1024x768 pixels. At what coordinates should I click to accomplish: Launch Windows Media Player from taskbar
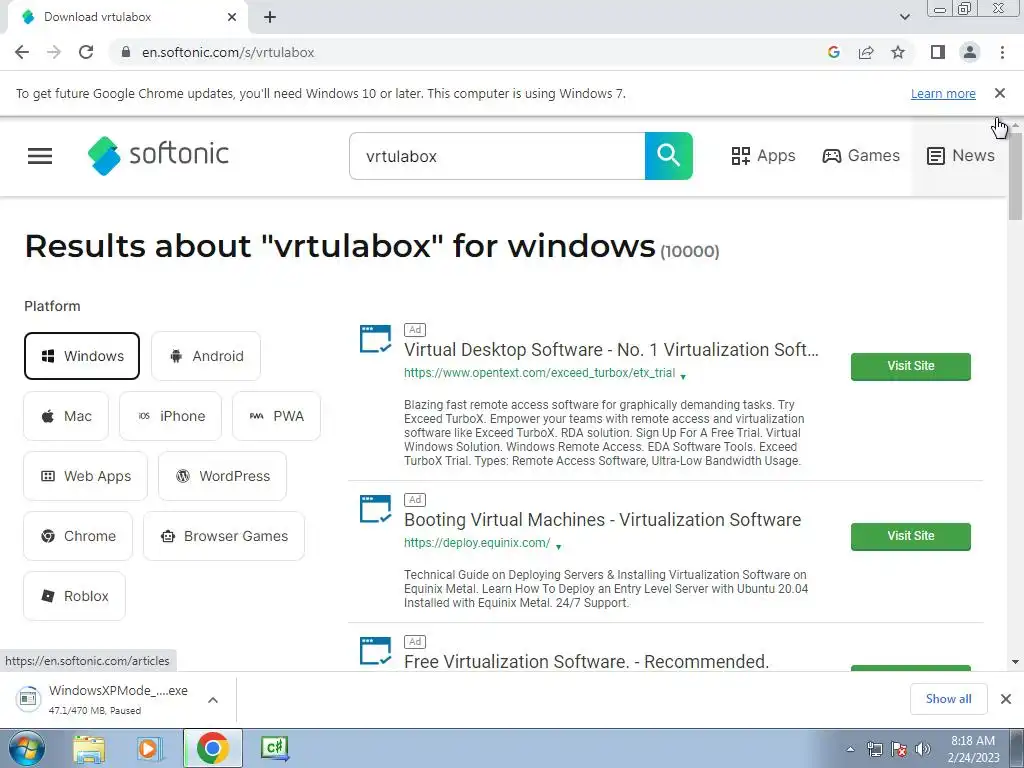point(149,748)
